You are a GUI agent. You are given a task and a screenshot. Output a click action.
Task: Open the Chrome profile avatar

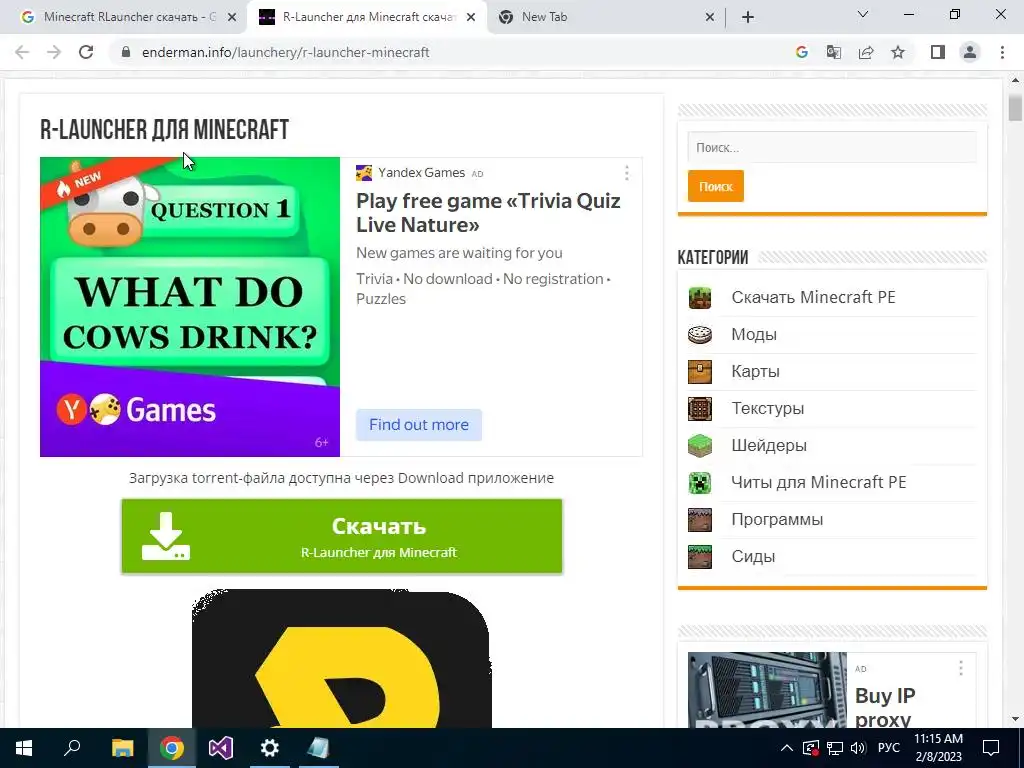pos(970,52)
